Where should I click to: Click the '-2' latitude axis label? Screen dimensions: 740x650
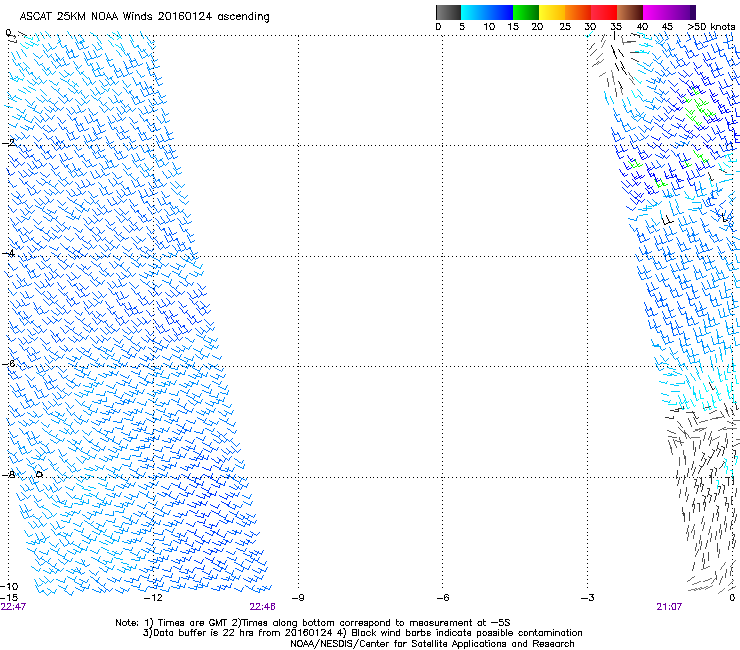(9, 143)
